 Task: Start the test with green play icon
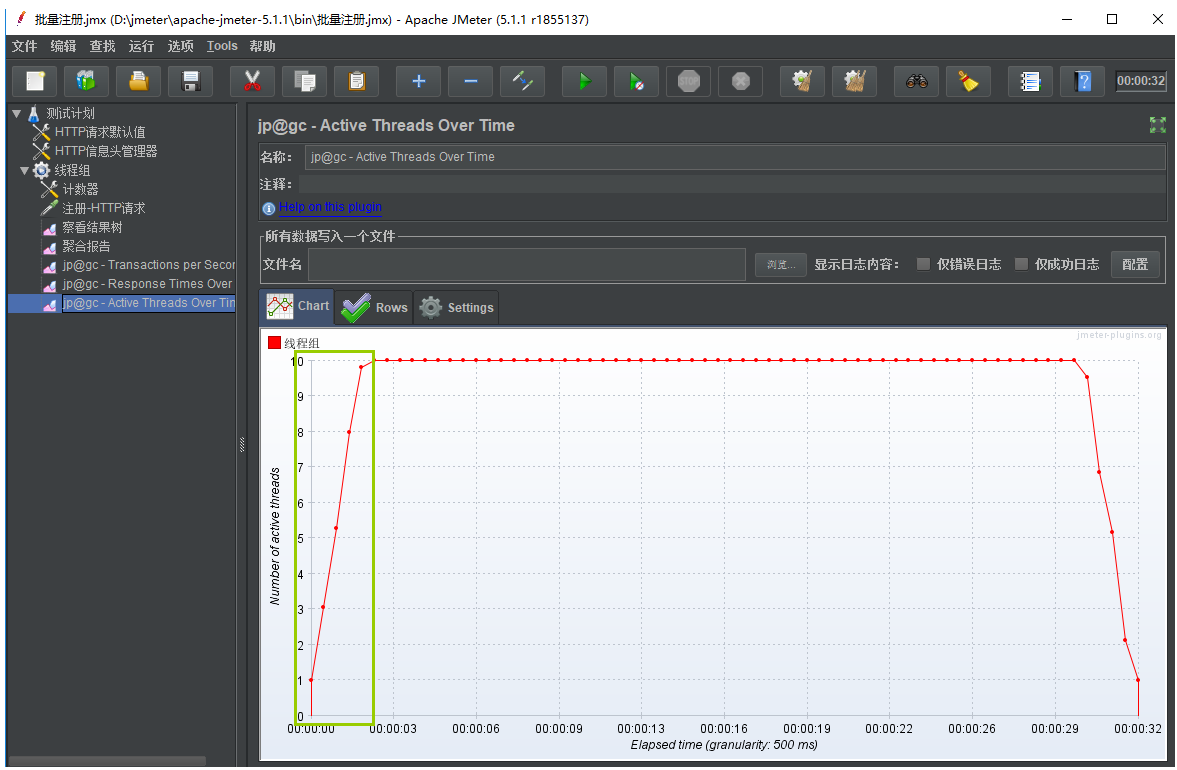point(585,81)
